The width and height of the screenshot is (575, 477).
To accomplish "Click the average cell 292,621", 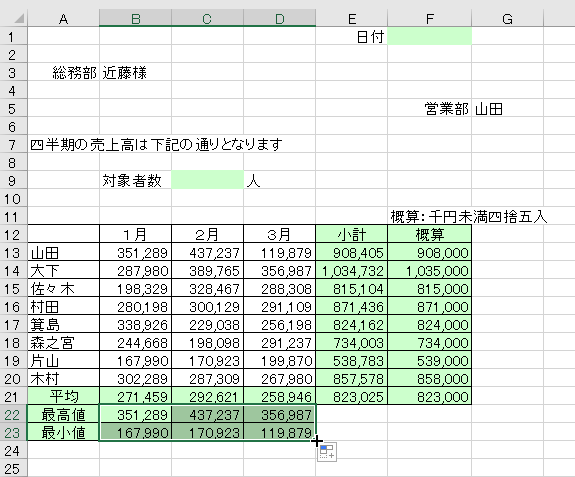I will tap(207, 396).
